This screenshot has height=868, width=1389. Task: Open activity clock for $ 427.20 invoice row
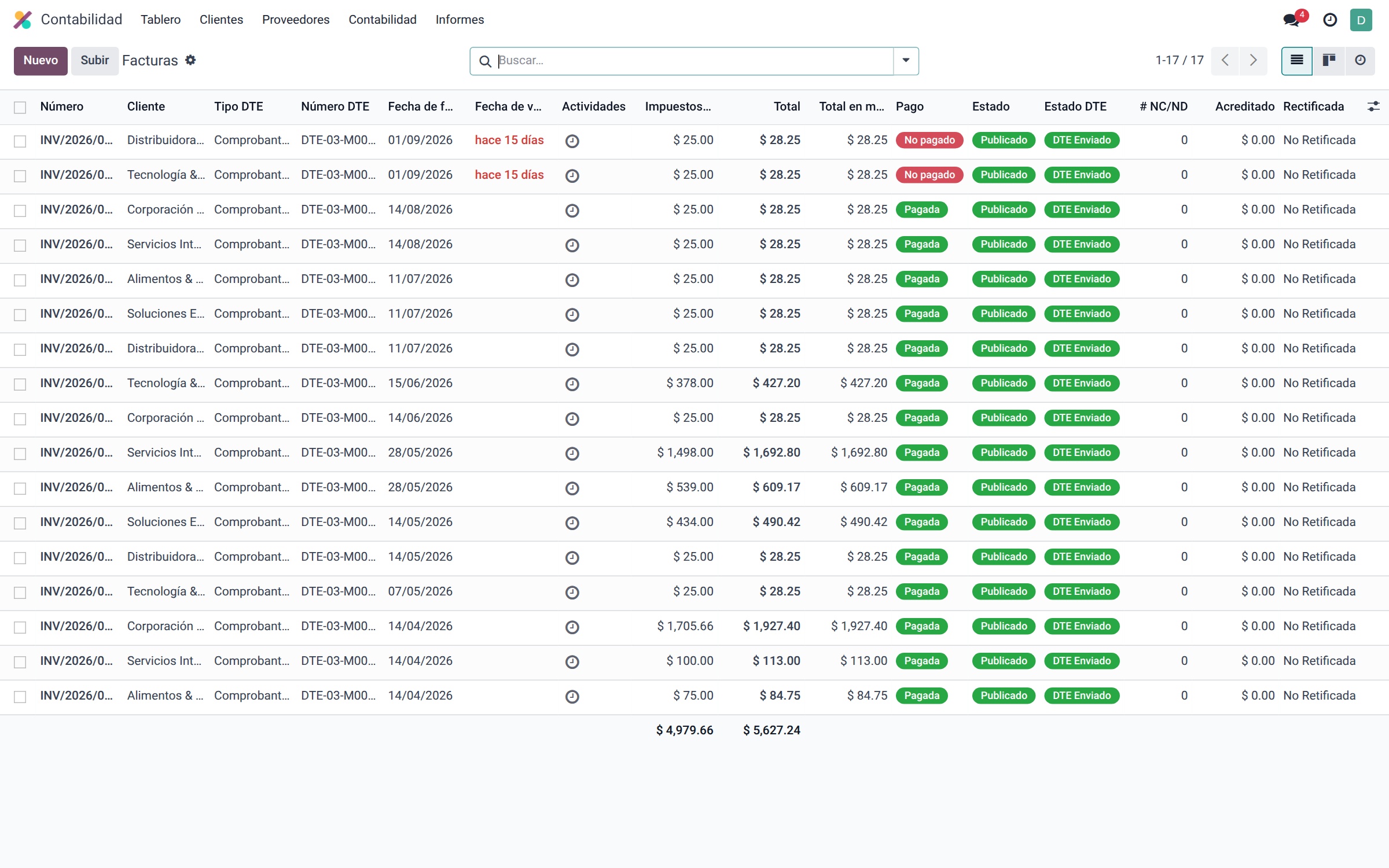[572, 384]
